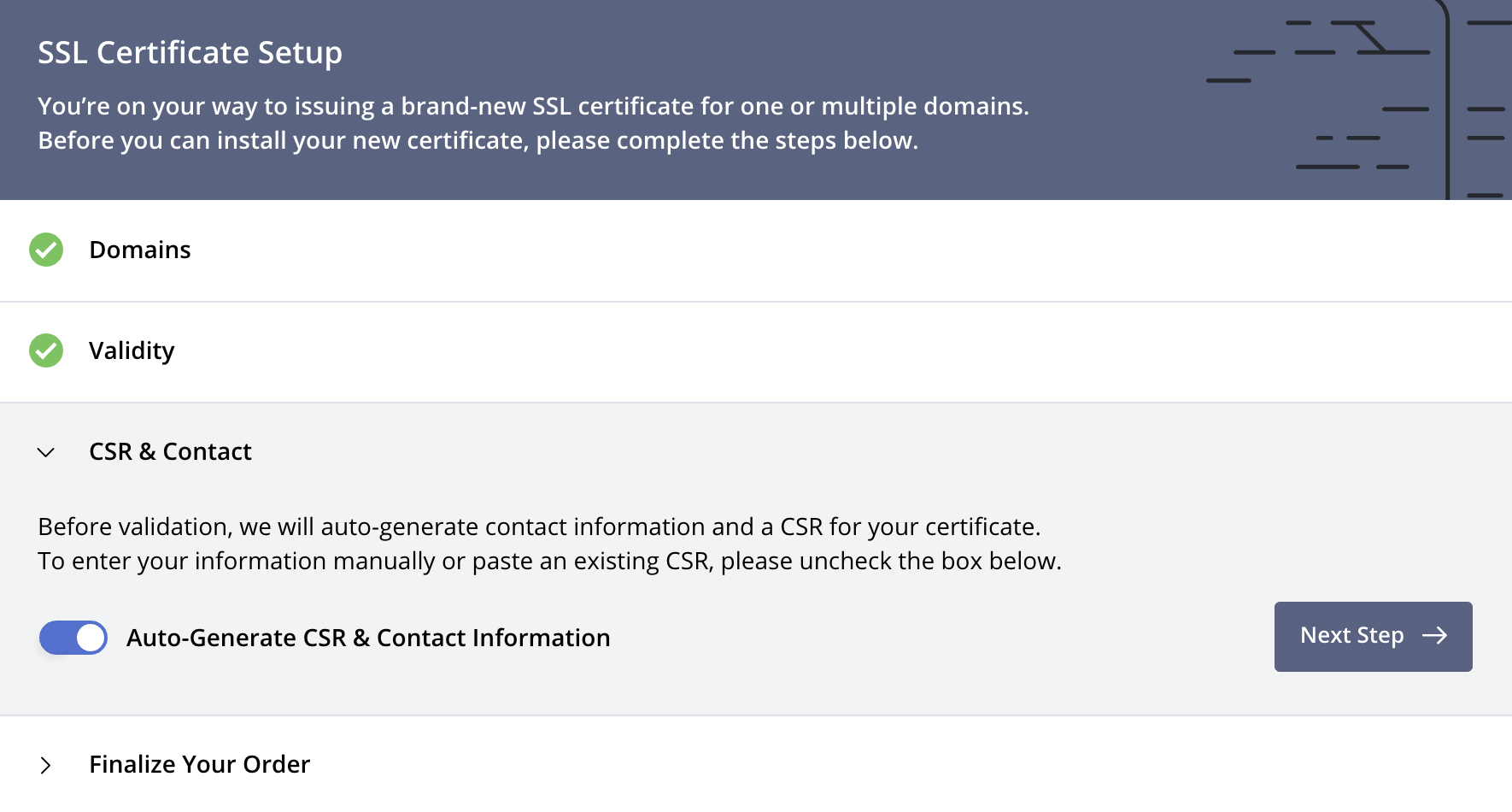Select the CSR & Contact section heading
Image resolution: width=1512 pixels, height=812 pixels.
click(x=170, y=451)
